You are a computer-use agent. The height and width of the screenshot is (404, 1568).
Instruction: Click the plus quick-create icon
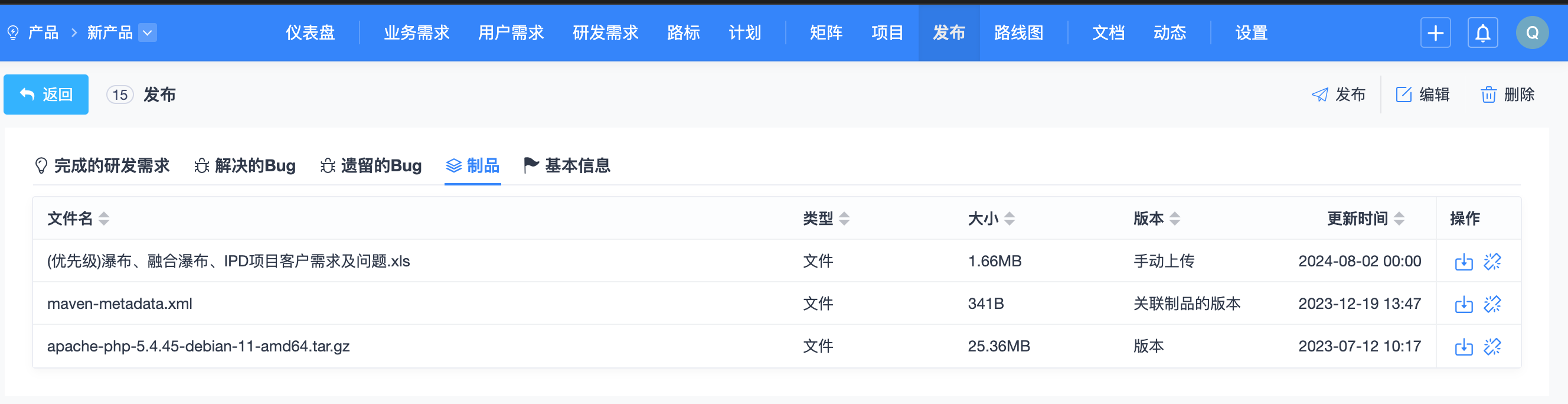click(1435, 33)
